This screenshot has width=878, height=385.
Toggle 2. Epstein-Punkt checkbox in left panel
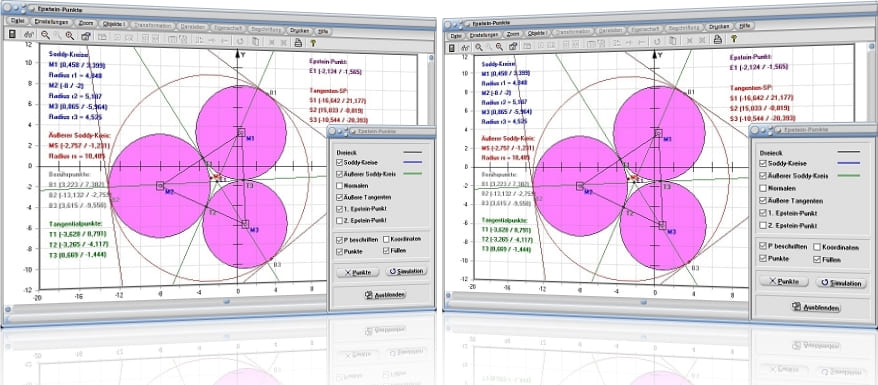coord(340,220)
